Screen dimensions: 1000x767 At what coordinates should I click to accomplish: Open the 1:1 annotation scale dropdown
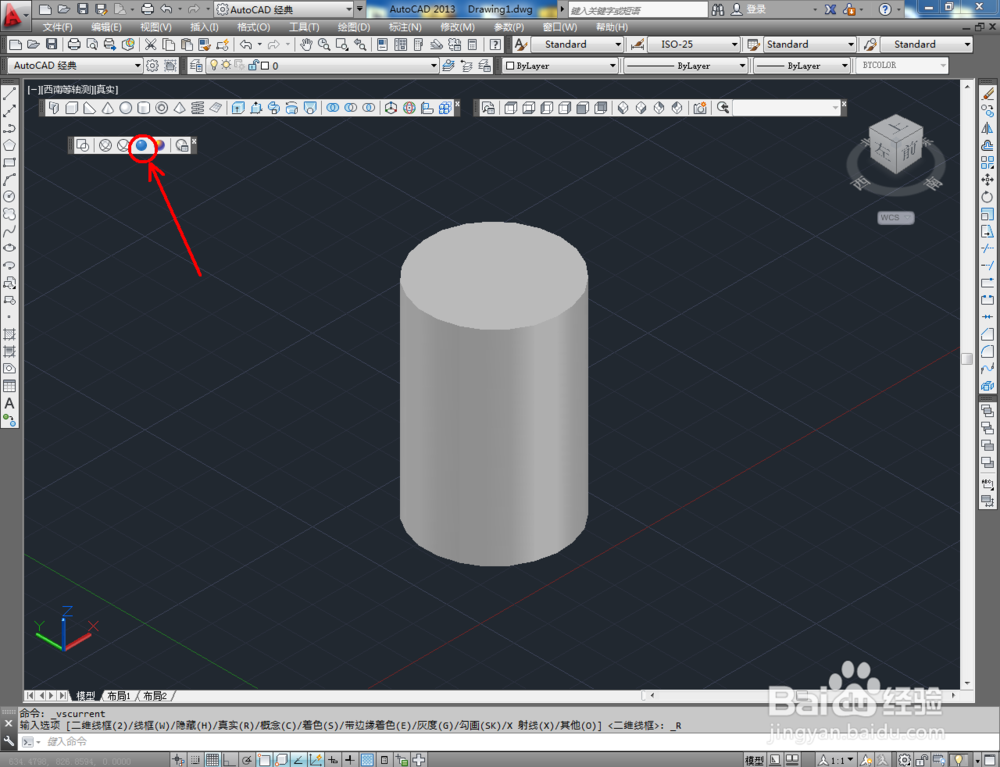tap(836, 759)
